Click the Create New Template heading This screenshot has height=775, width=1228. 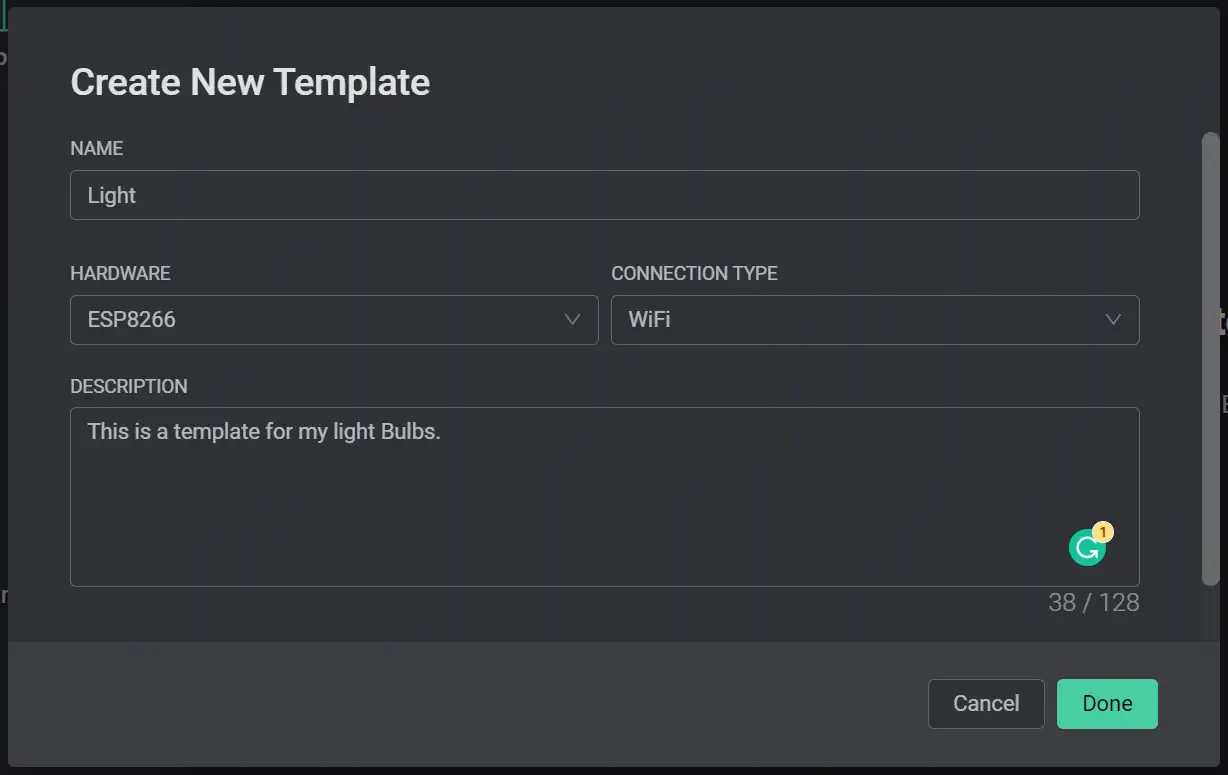[250, 82]
